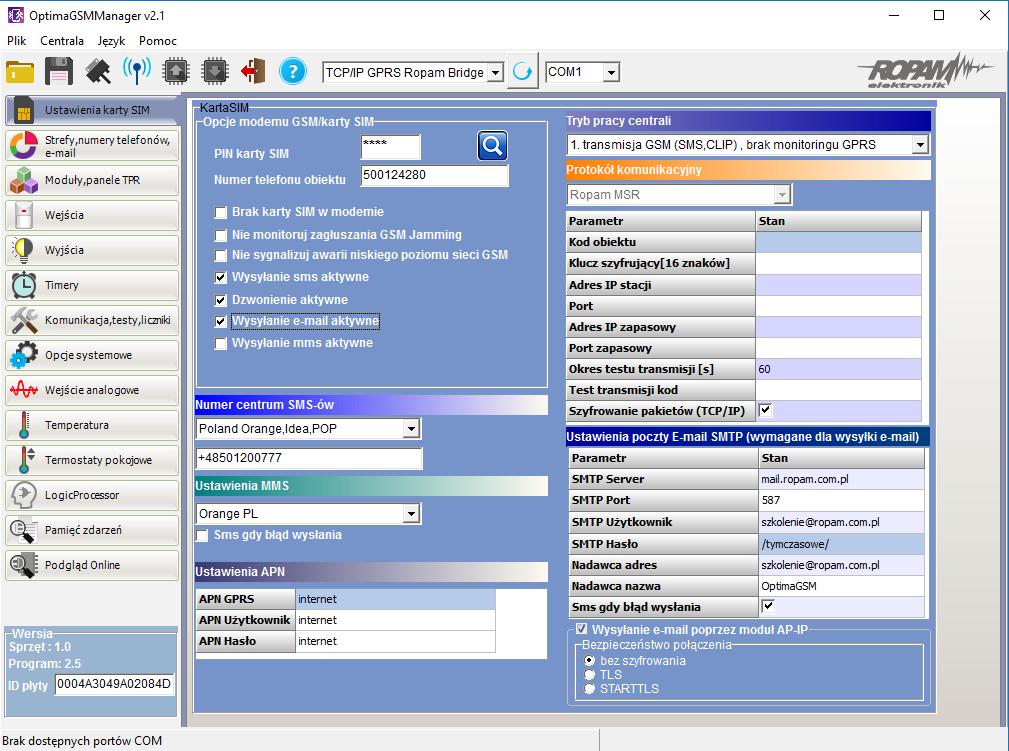Enable Wysyłanie mms aktywne
1009x751 pixels.
point(221,343)
